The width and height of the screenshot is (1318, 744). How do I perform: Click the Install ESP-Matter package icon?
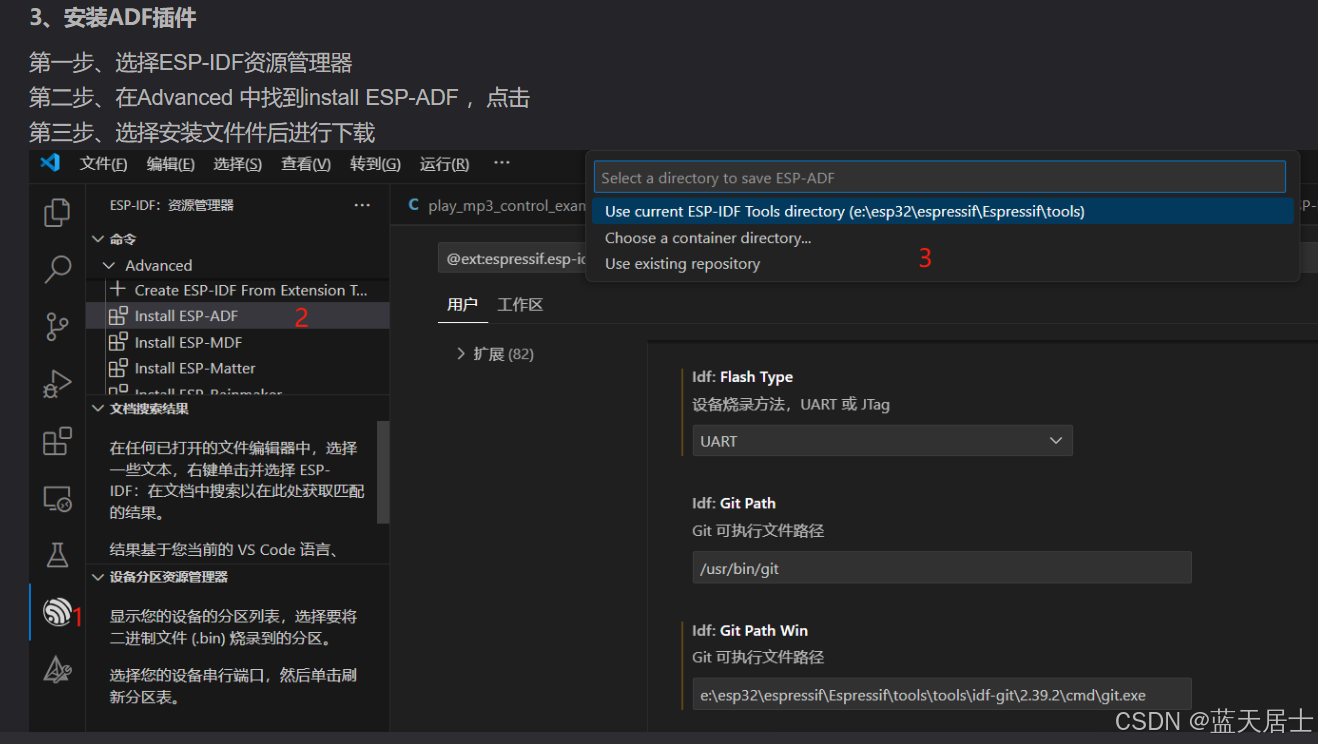tap(118, 368)
